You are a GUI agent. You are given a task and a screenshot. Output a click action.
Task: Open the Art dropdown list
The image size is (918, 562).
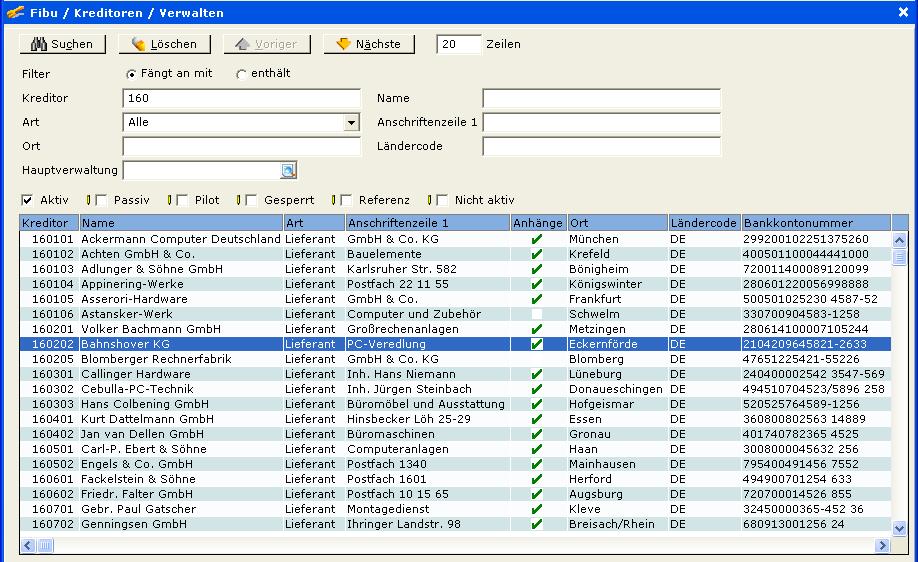351,122
